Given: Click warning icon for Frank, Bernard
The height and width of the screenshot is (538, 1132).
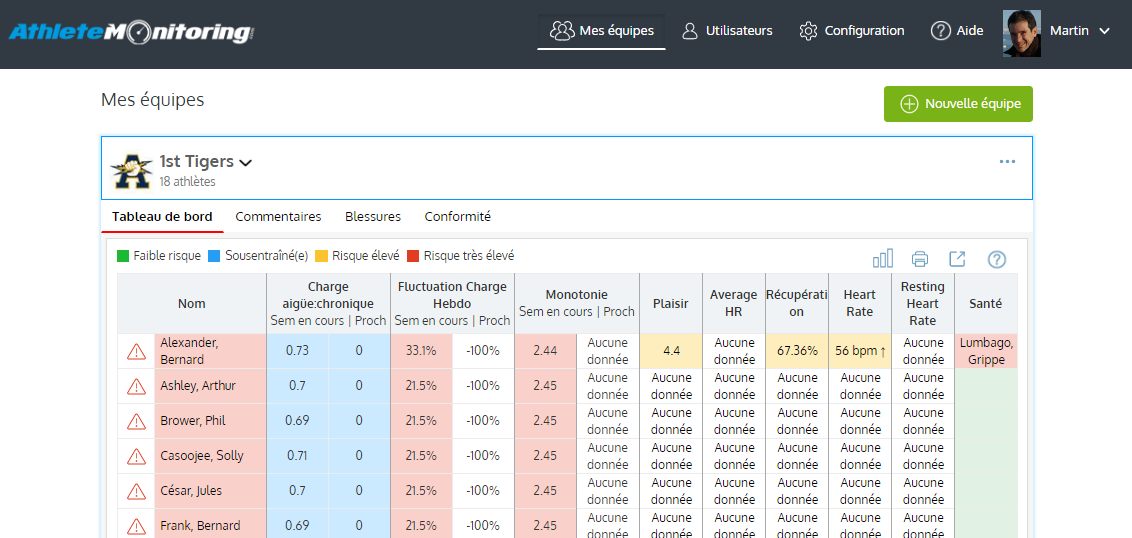Looking at the screenshot, I should (x=136, y=526).
